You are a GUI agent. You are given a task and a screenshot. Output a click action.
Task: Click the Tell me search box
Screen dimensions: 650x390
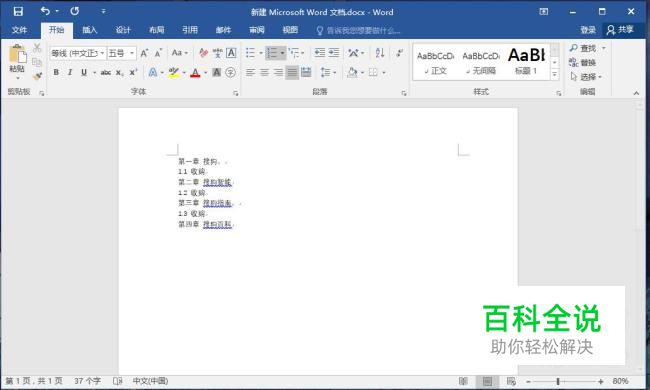[359, 30]
